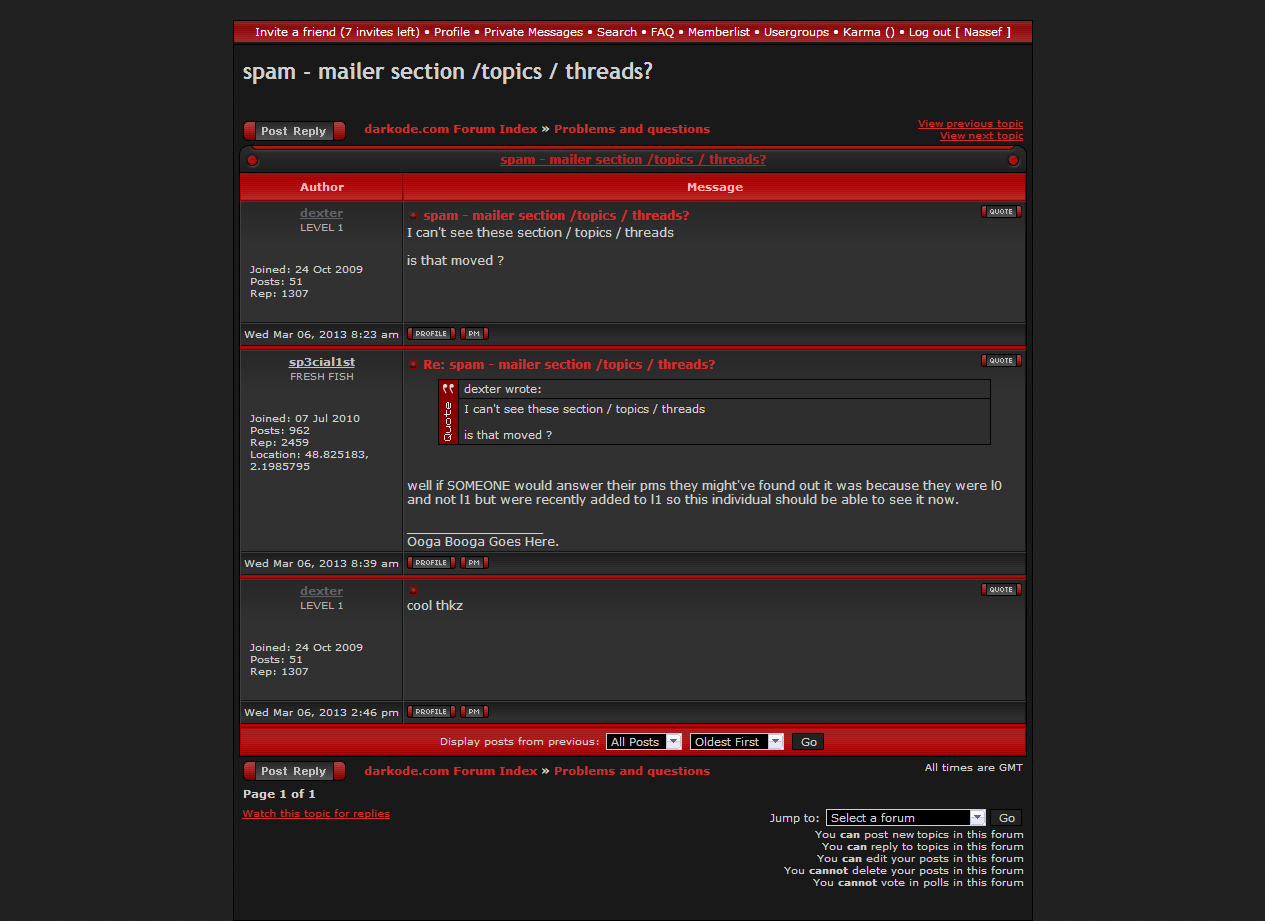Expand the 'Oldest First' sort dropdown
This screenshot has width=1265, height=921.
click(x=736, y=742)
